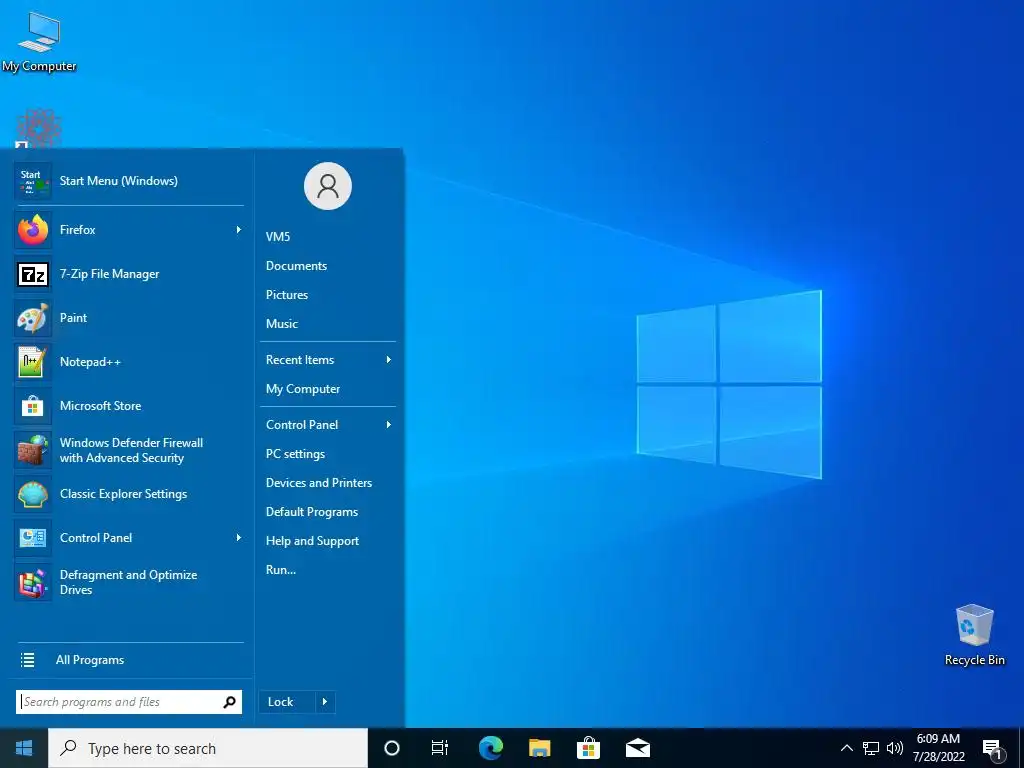Open Classic Explorer Settings shell icon

coord(33,494)
